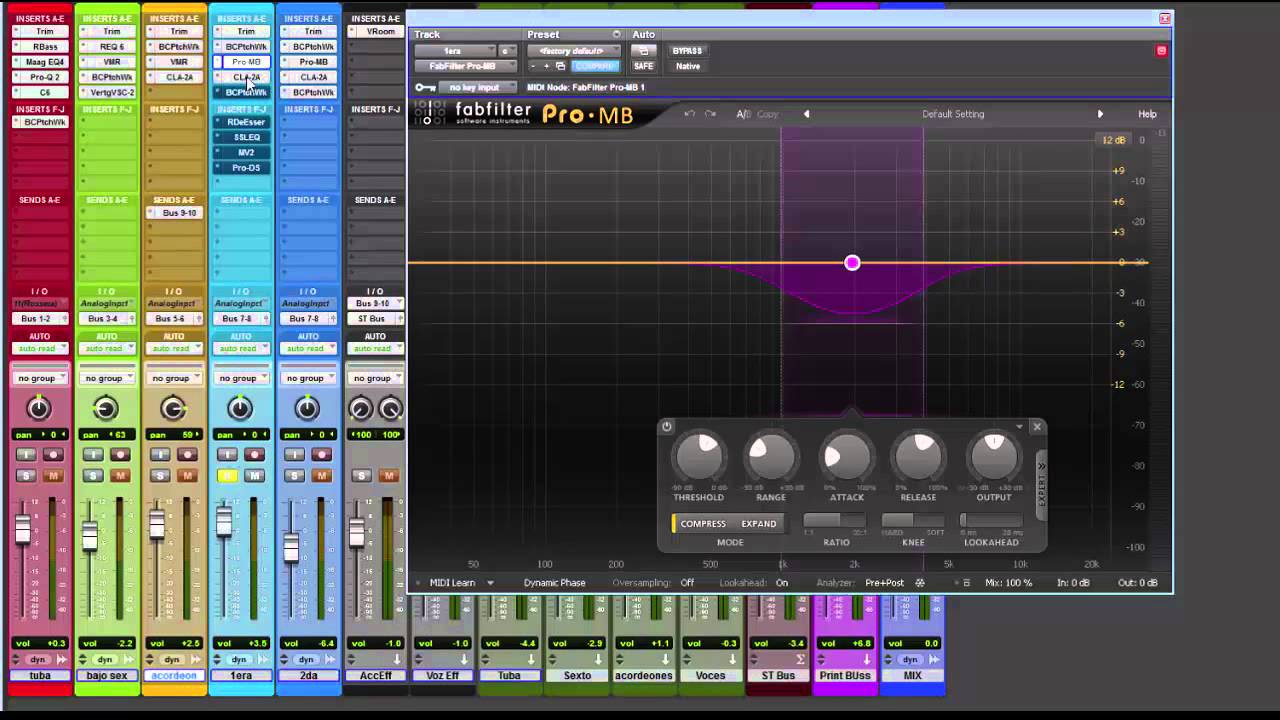Click the Pro-MB undo arrow
Viewport: 1280px width, 720px height.
(689, 114)
